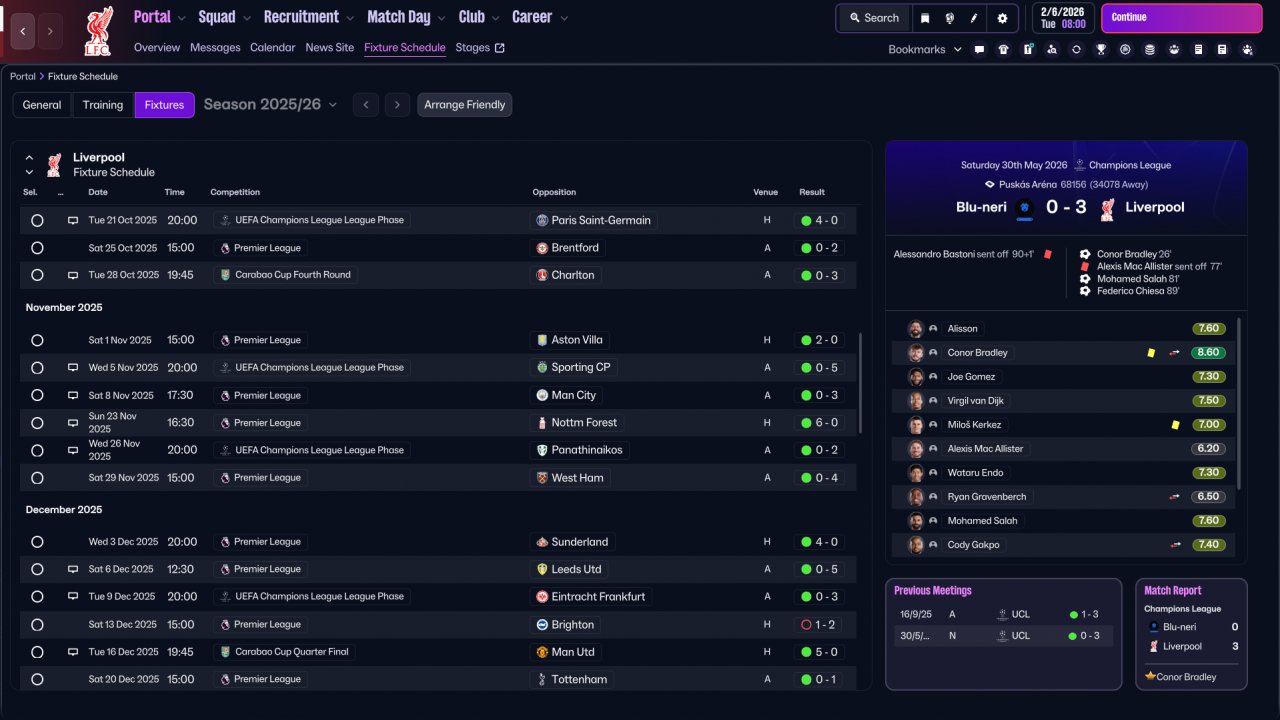Viewport: 1280px width, 720px height.
Task: Click the Blu-neri badge in the match header
Action: pyautogui.click(x=1024, y=208)
